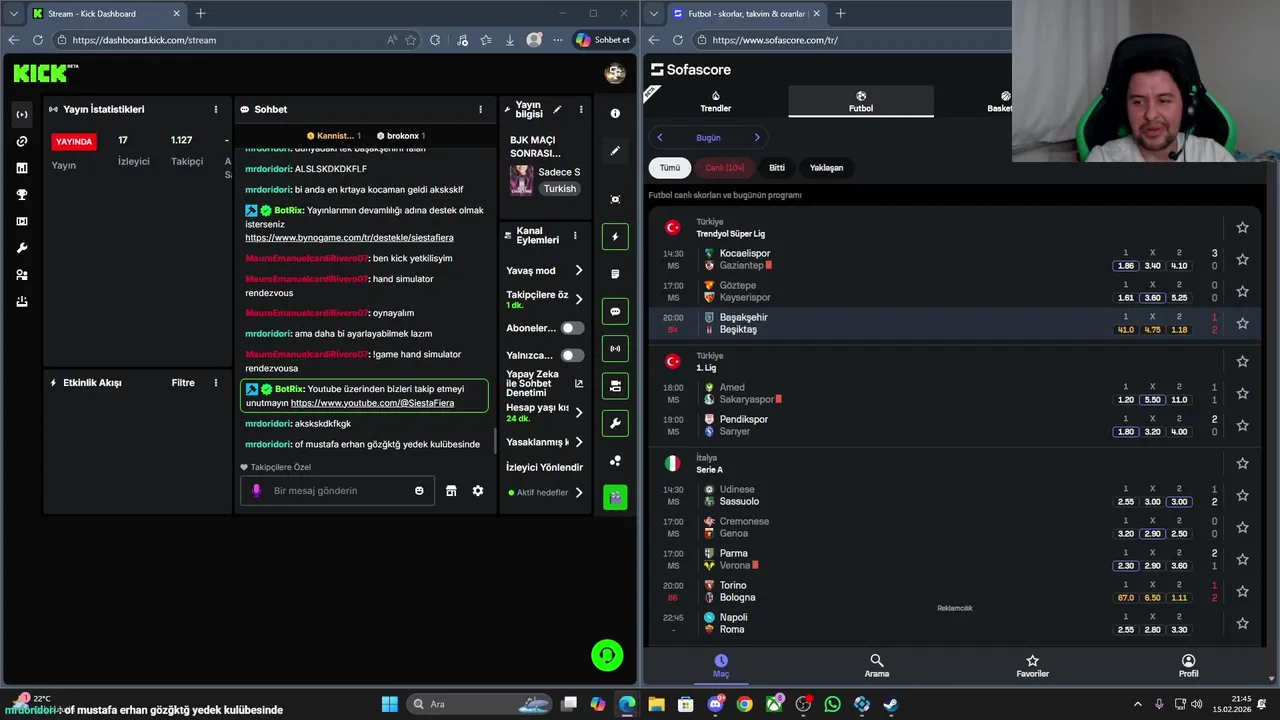Go to previous day in Sofascore date picker

[660, 138]
